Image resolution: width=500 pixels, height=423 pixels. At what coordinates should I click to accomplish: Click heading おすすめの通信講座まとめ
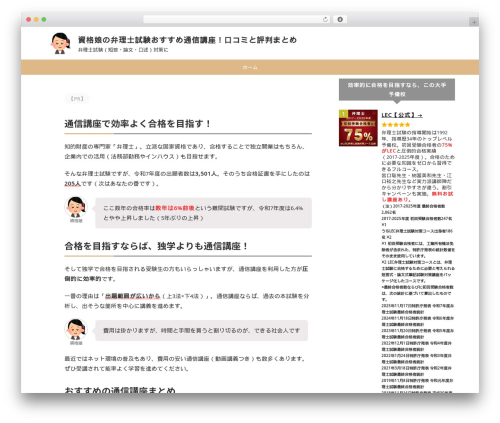(120, 389)
